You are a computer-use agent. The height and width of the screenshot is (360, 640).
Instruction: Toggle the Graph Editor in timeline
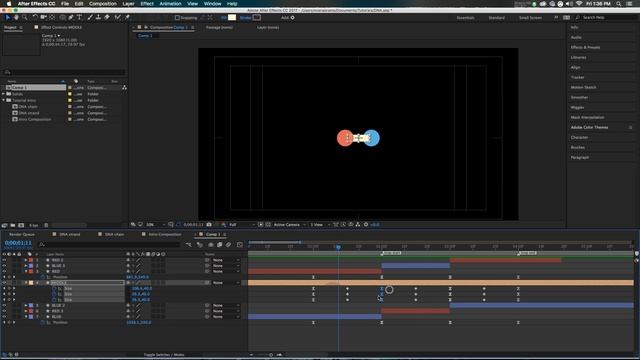[x=240, y=245]
